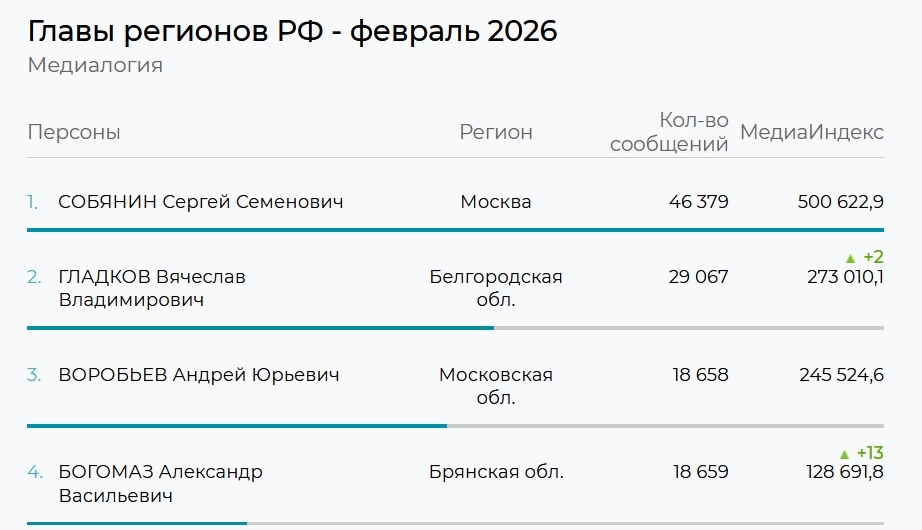The height and width of the screenshot is (530, 922).
Task: Click Воробьев's MediaIndex progress bar
Action: tap(237, 426)
